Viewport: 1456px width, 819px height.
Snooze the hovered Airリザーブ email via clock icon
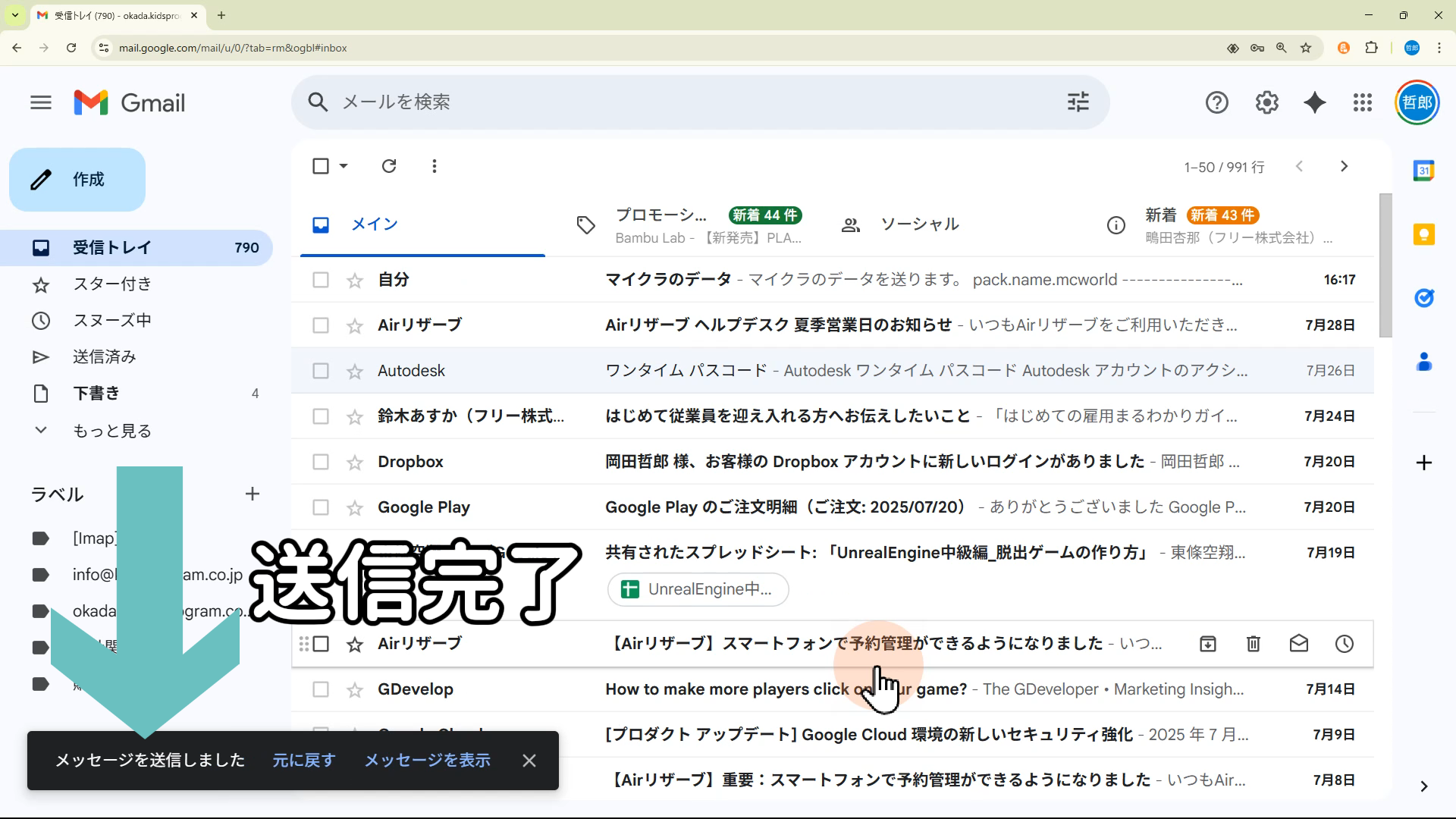point(1344,644)
